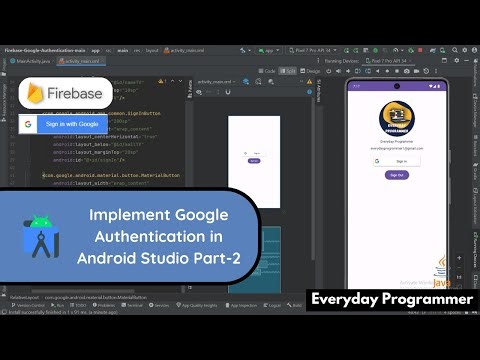This screenshot has height=360, width=480.
Task: Rotate emulator right icon
Action: (x=368, y=71)
